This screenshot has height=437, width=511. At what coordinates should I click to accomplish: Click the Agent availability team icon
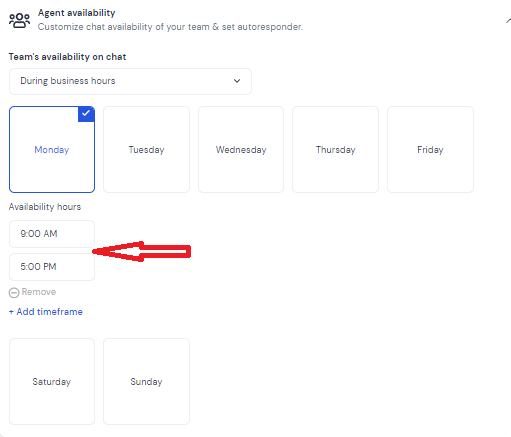click(19, 21)
